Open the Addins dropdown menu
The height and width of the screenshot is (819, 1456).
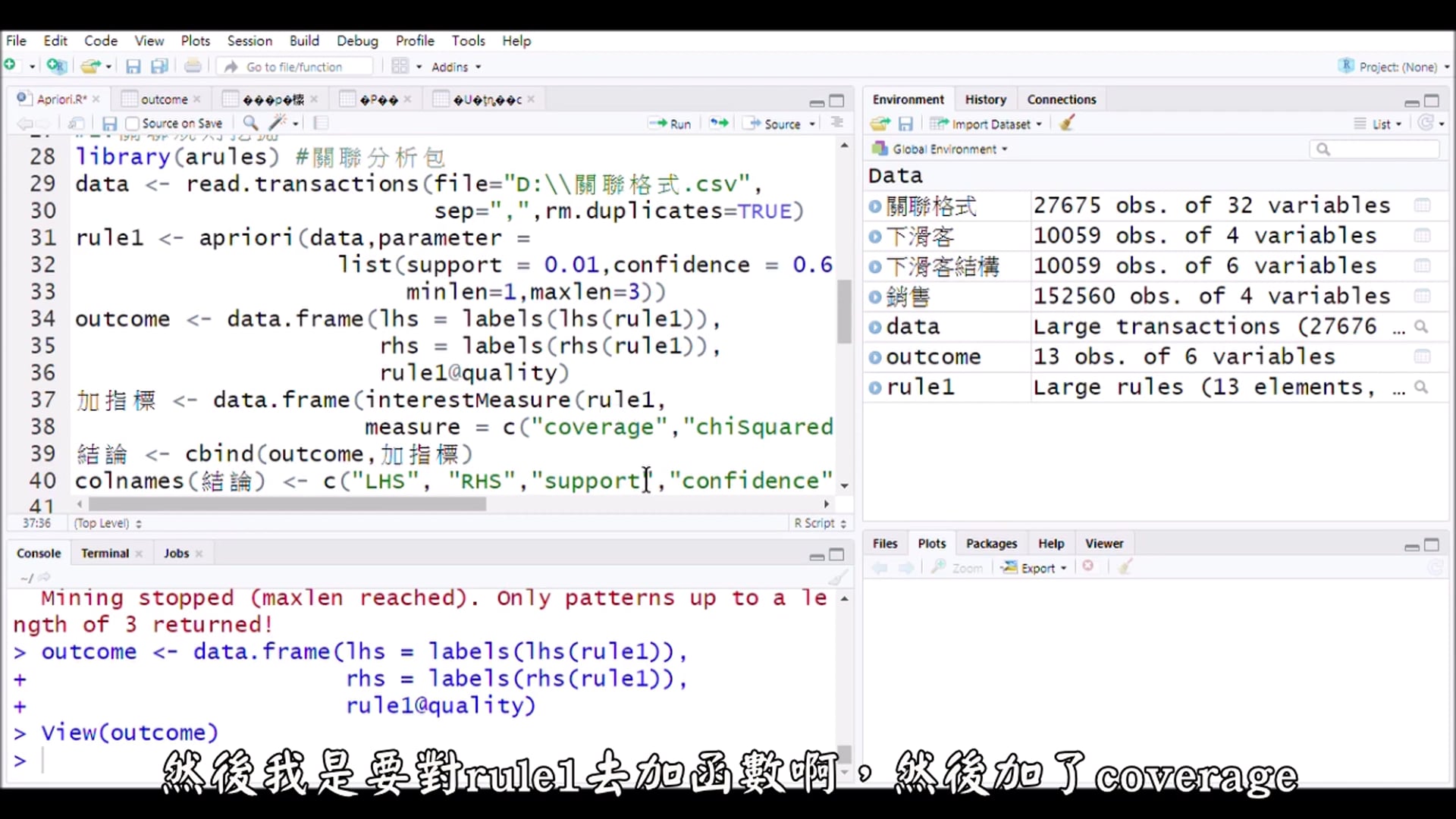pos(456,67)
